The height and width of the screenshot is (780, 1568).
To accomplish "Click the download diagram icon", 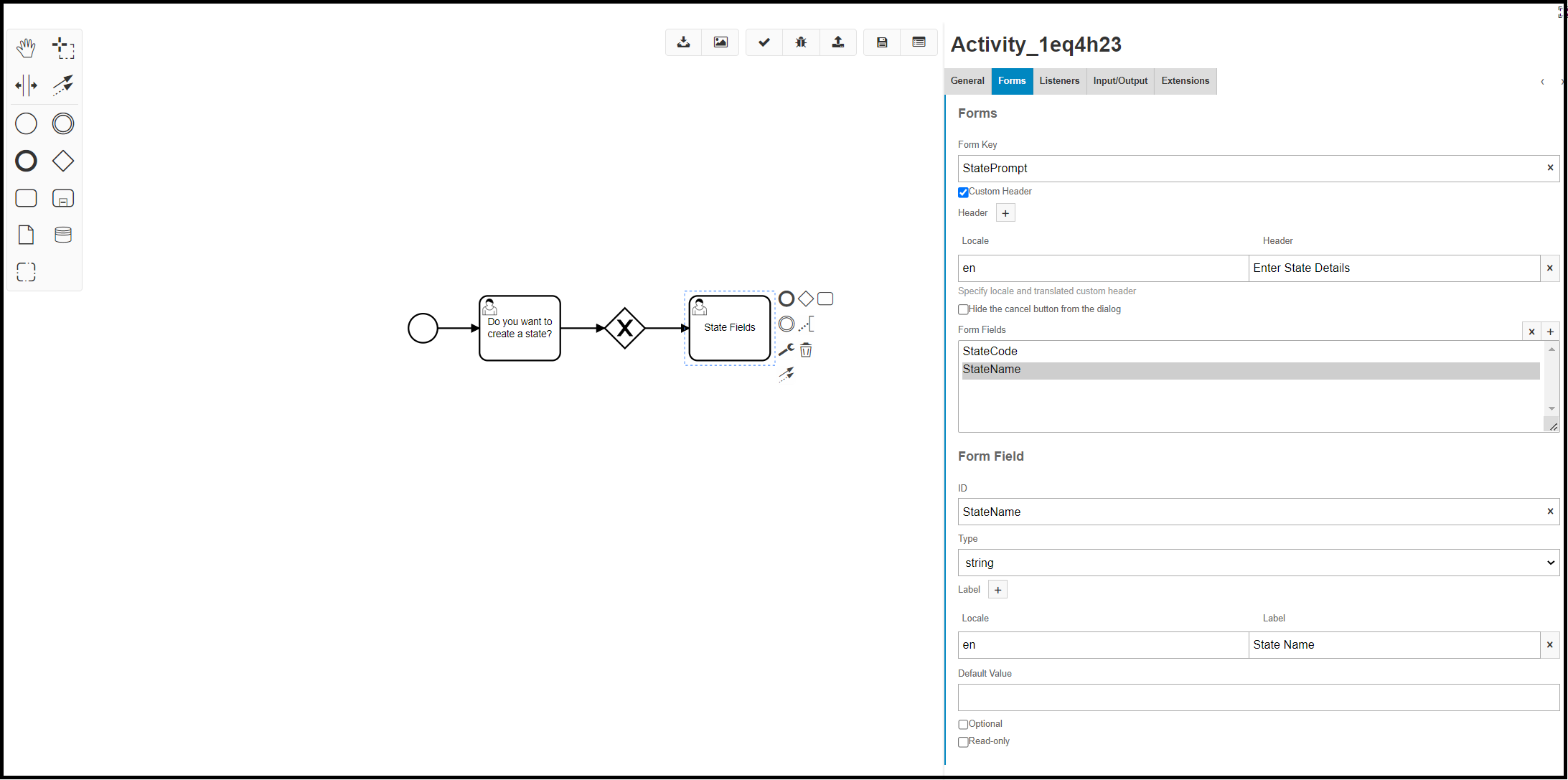I will click(683, 42).
